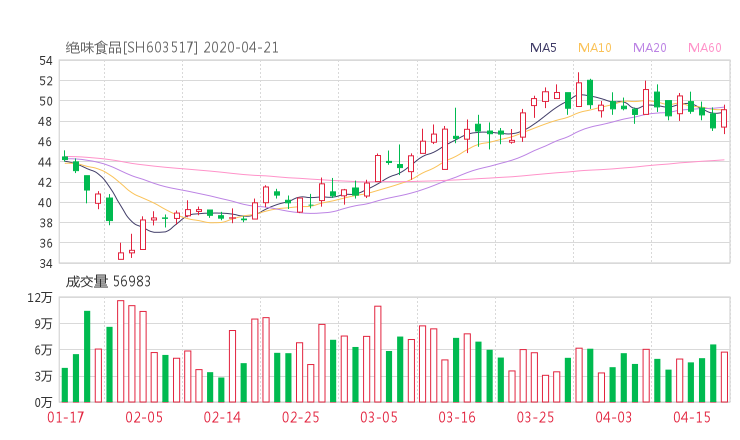The width and height of the screenshot is (740, 440).
Task: Click the 04-15 date axis label
Action: pyautogui.click(x=692, y=417)
